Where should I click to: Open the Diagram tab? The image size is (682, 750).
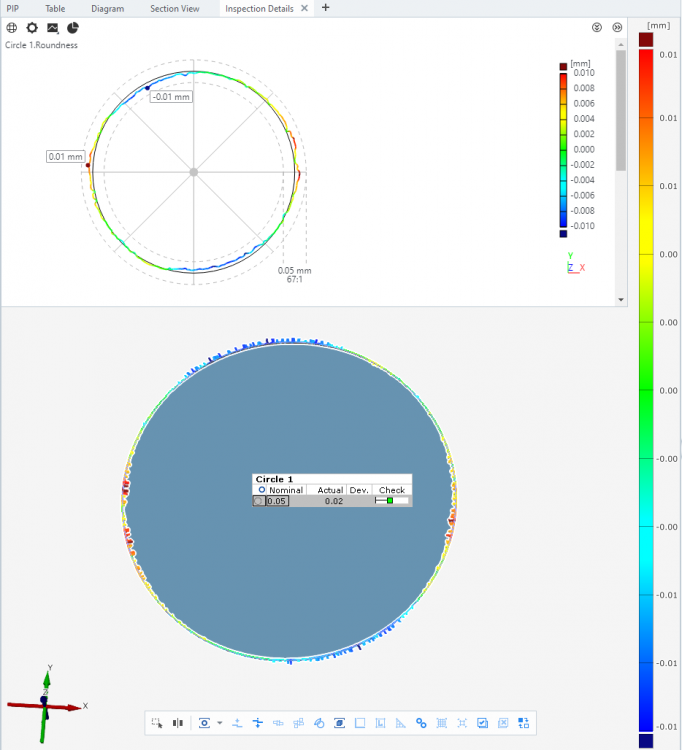pyautogui.click(x=107, y=8)
